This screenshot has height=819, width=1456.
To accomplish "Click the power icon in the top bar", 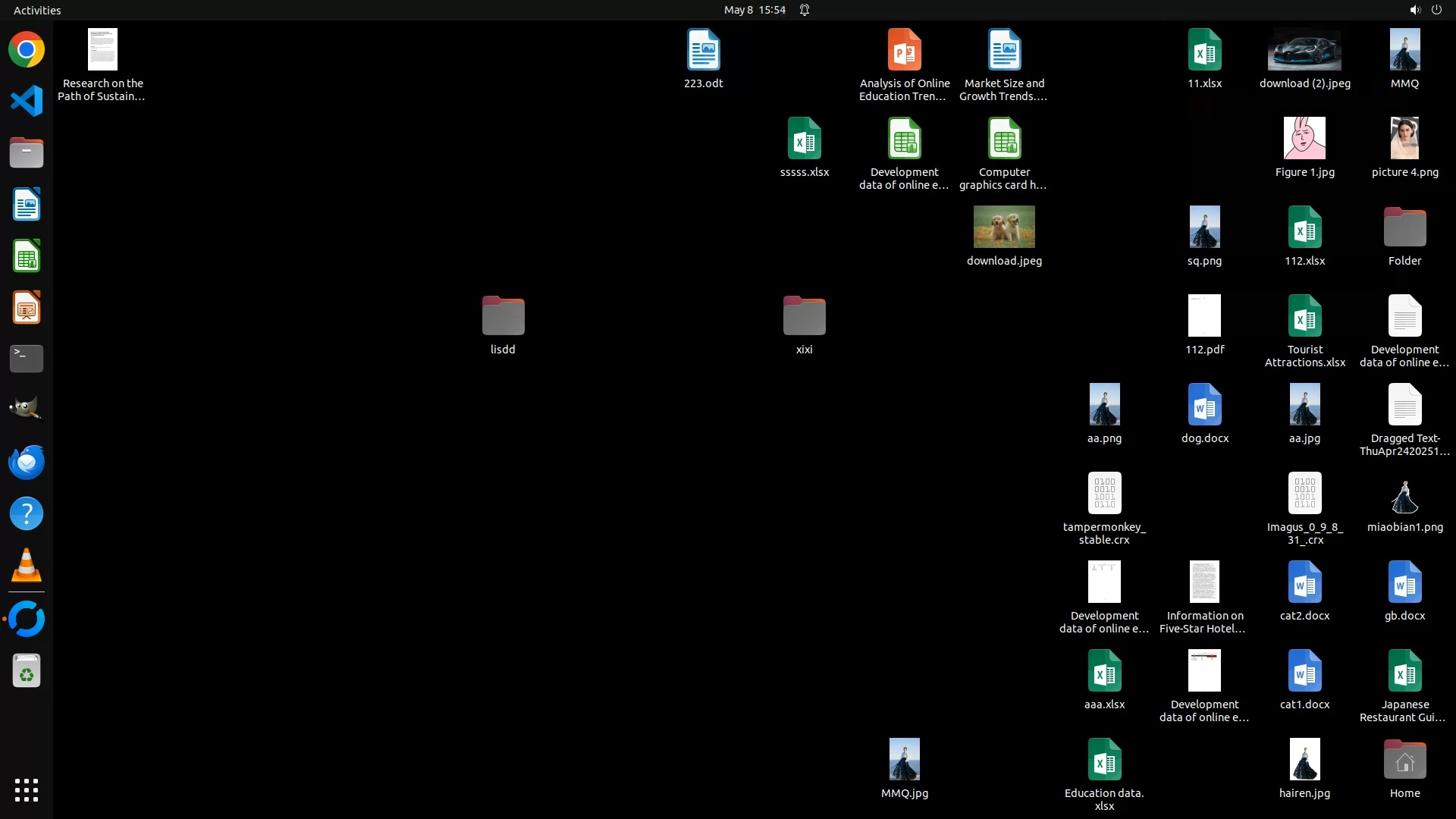I will 1436,10.
